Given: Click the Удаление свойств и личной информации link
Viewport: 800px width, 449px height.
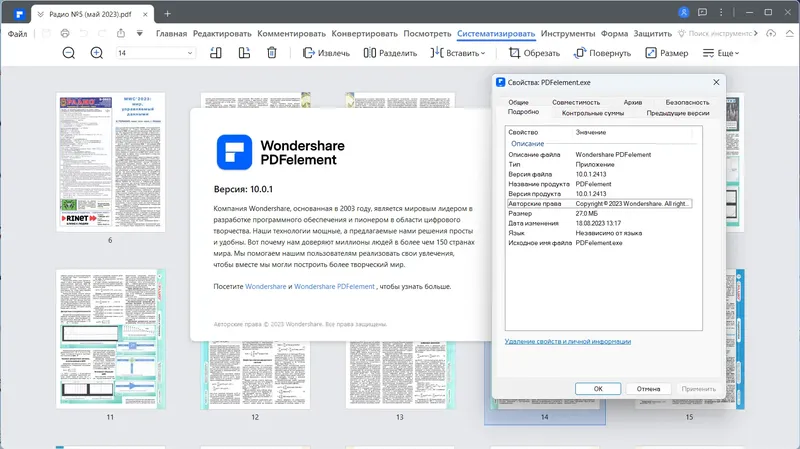Looking at the screenshot, I should click(568, 341).
